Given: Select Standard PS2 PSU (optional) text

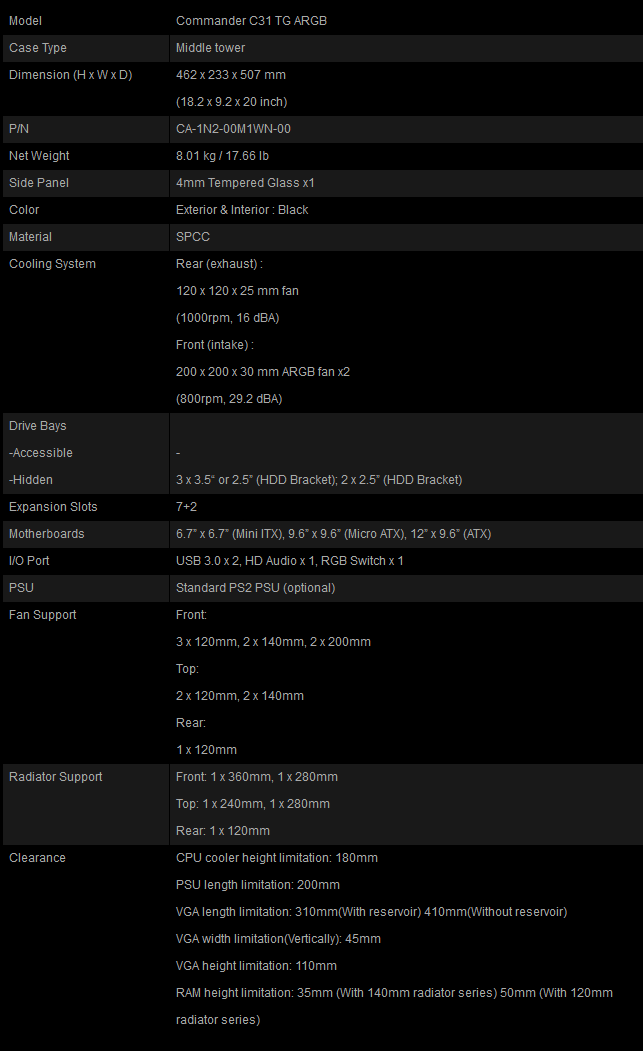Looking at the screenshot, I should (255, 588).
